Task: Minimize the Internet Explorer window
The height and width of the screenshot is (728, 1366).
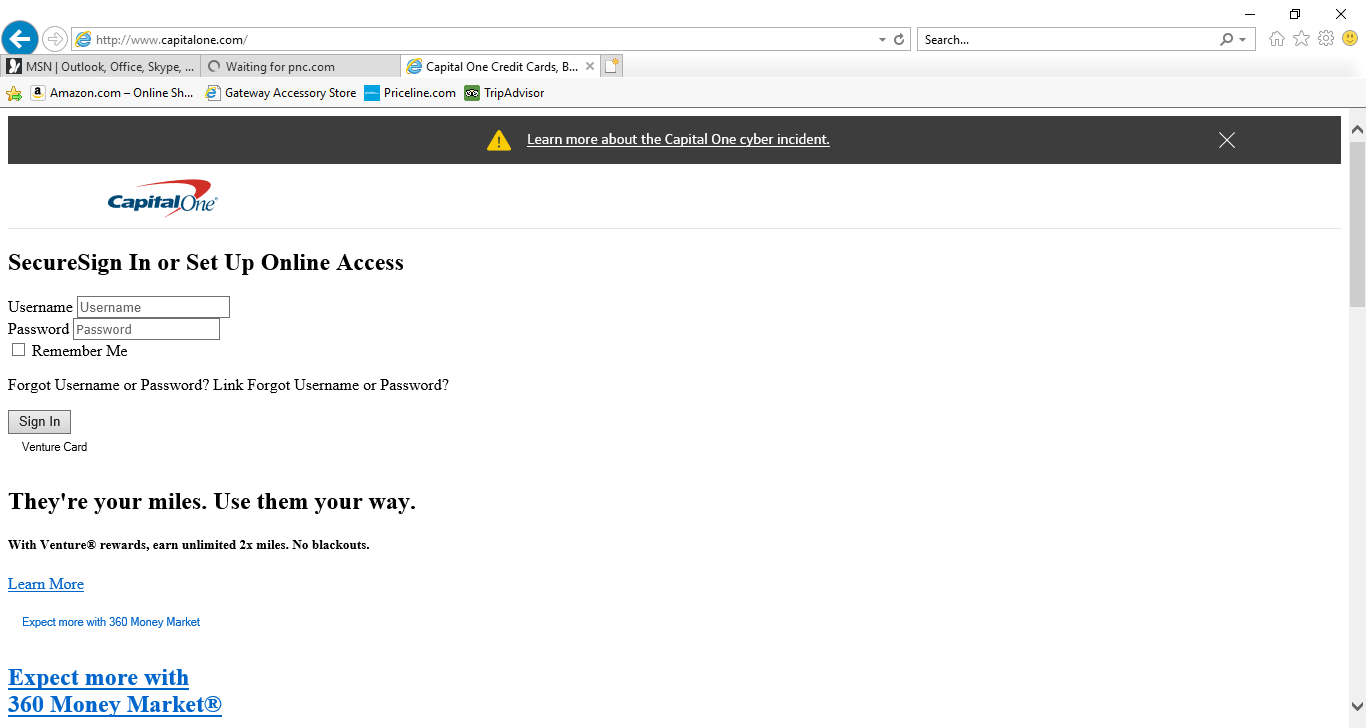Action: point(1250,14)
